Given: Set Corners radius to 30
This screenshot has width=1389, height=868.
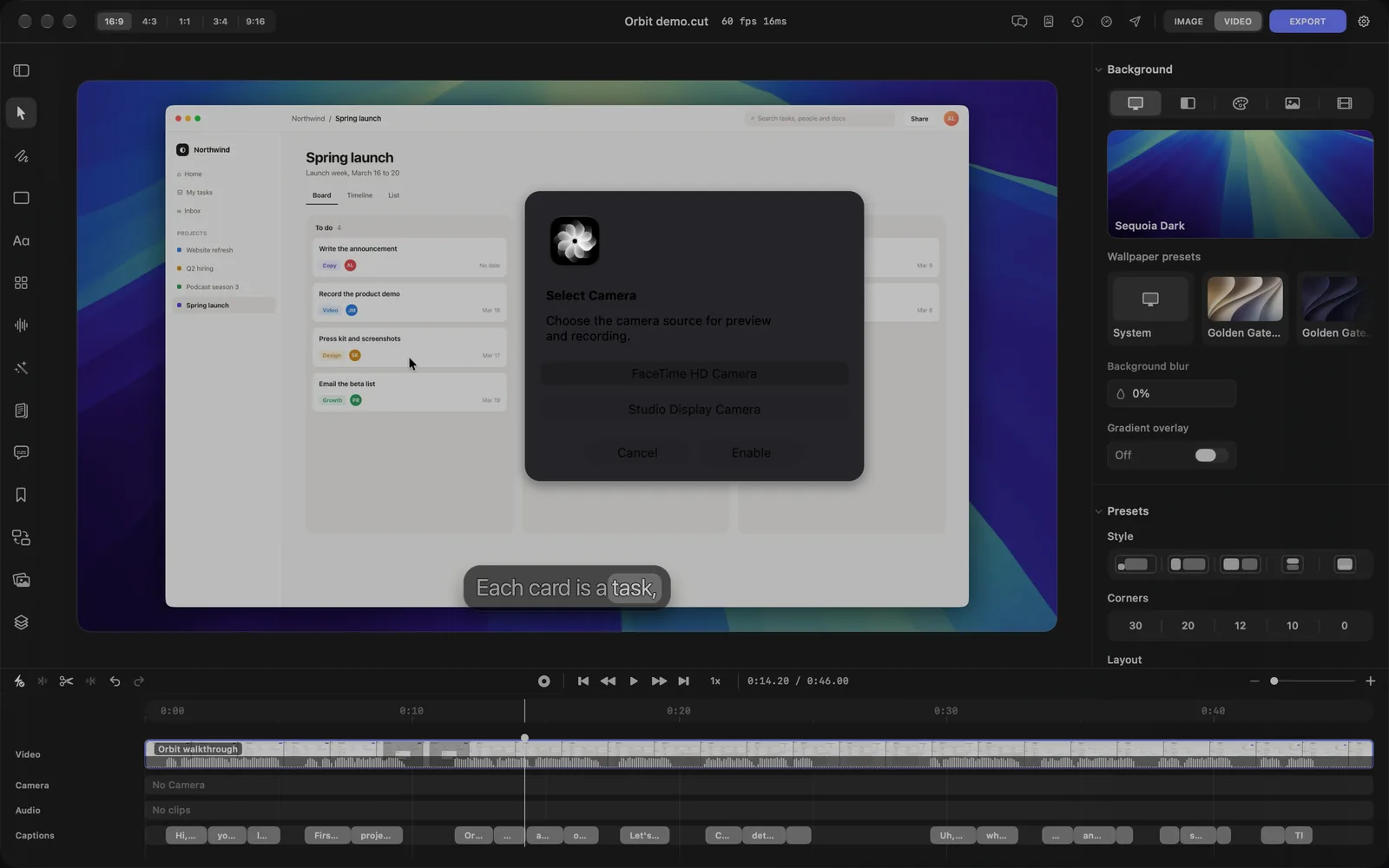Looking at the screenshot, I should pos(1136,626).
